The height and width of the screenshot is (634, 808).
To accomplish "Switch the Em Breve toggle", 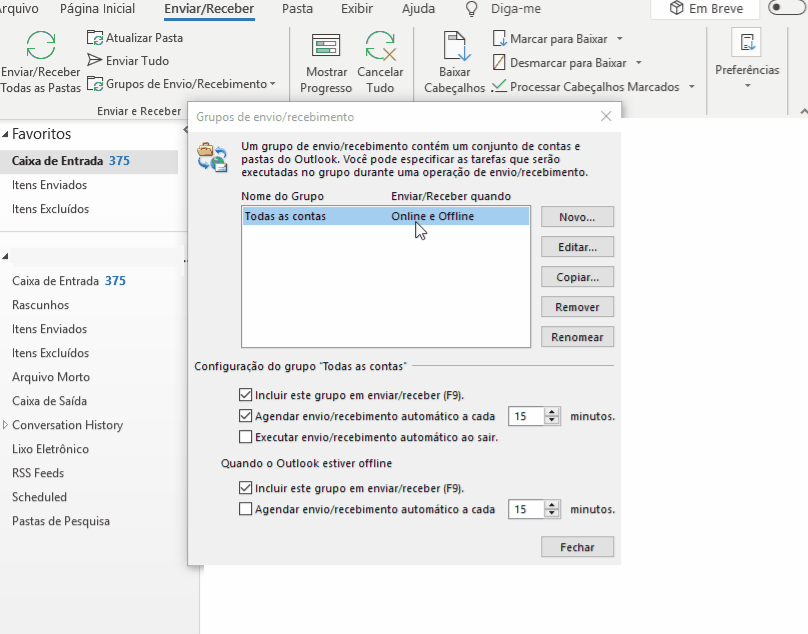I will pos(786,7).
